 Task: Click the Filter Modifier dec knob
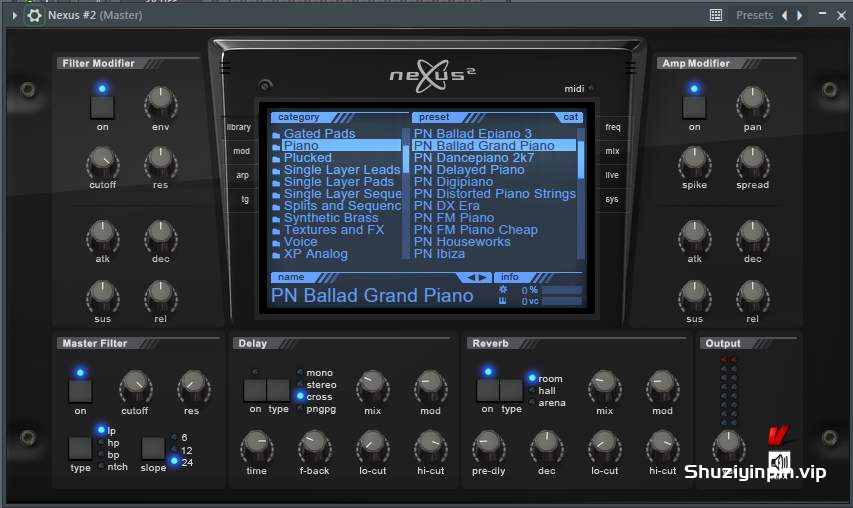[x=160, y=236]
